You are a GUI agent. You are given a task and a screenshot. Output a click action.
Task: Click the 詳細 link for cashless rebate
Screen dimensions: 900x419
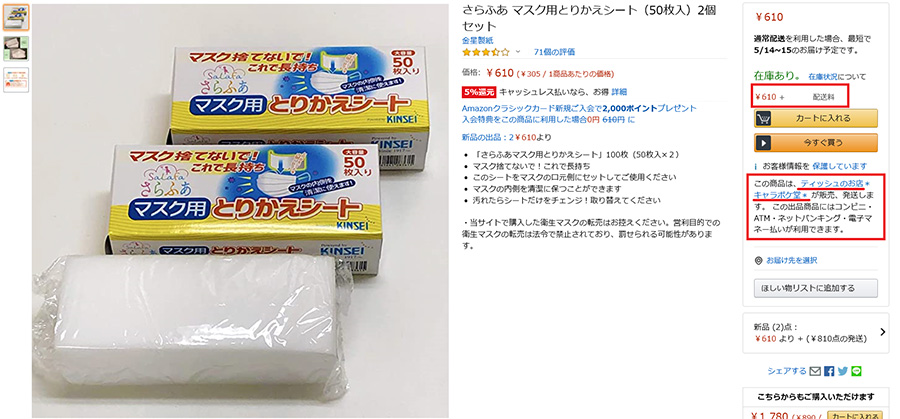619,91
